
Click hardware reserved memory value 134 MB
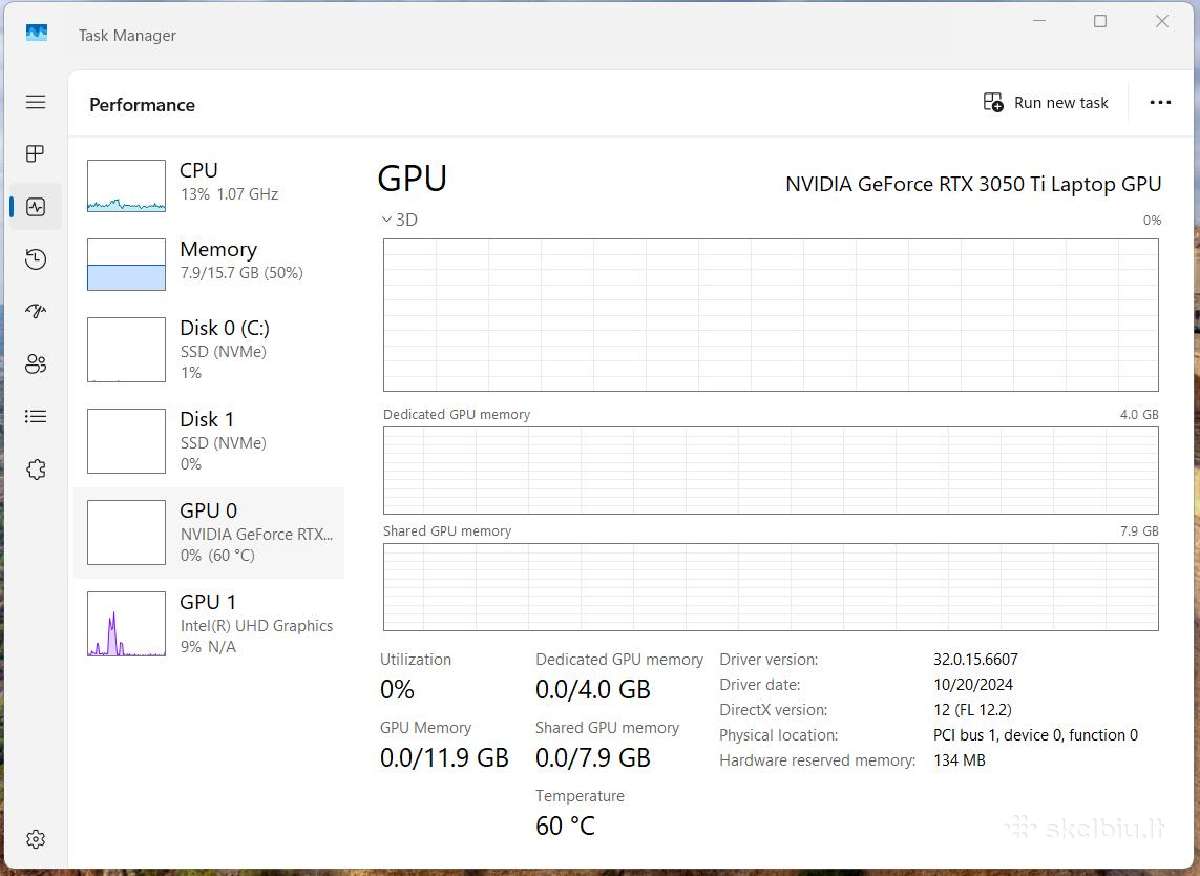(959, 760)
